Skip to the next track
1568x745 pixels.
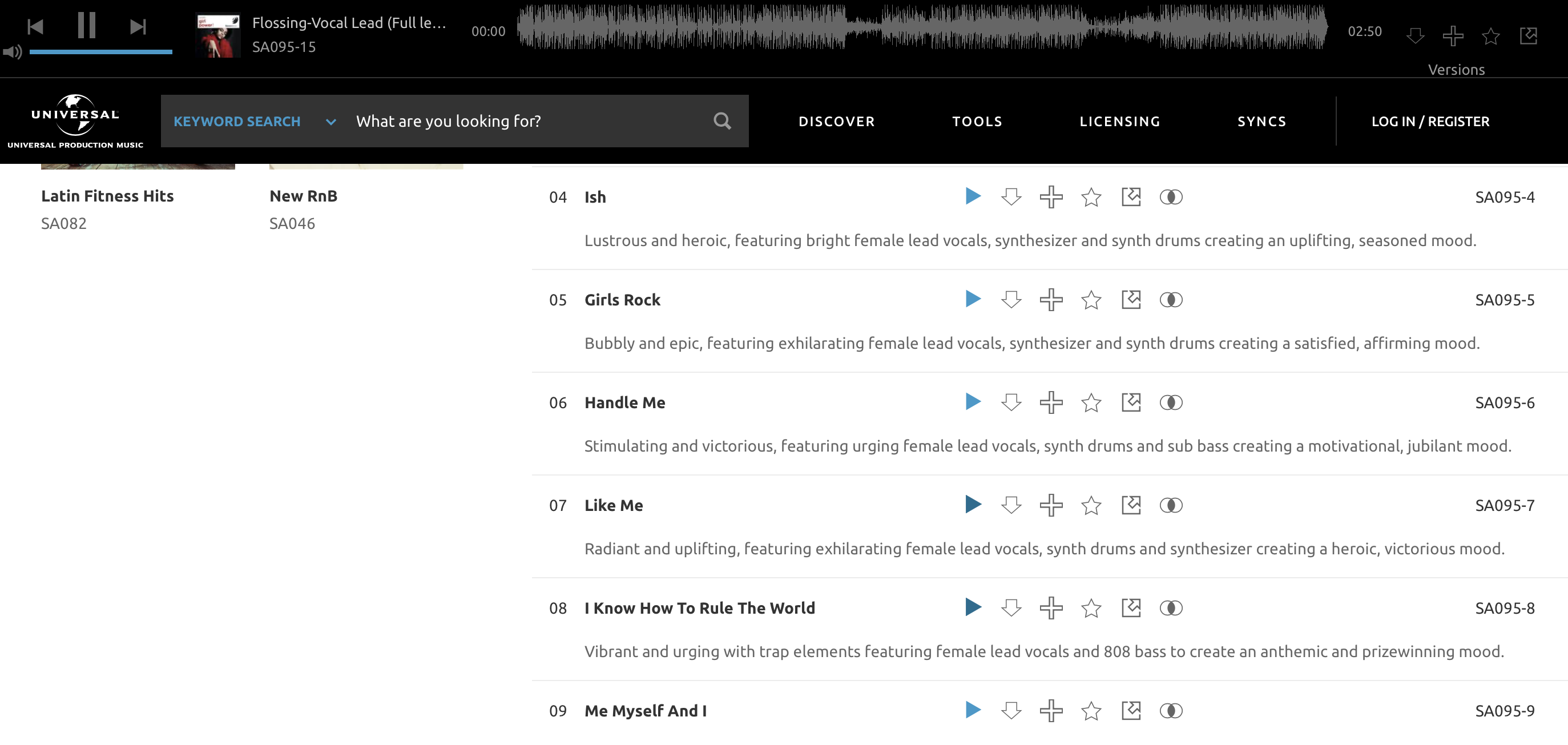[x=138, y=27]
